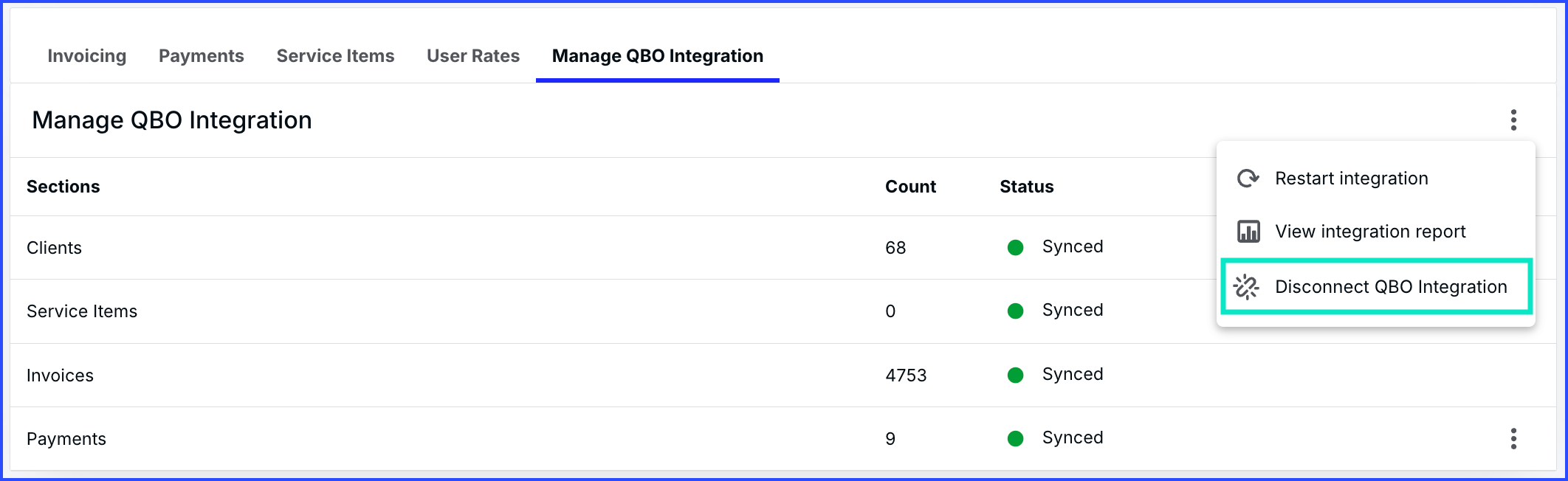Click green status dot in Invoices row
Screen dimensions: 1568x481
[1015, 376]
